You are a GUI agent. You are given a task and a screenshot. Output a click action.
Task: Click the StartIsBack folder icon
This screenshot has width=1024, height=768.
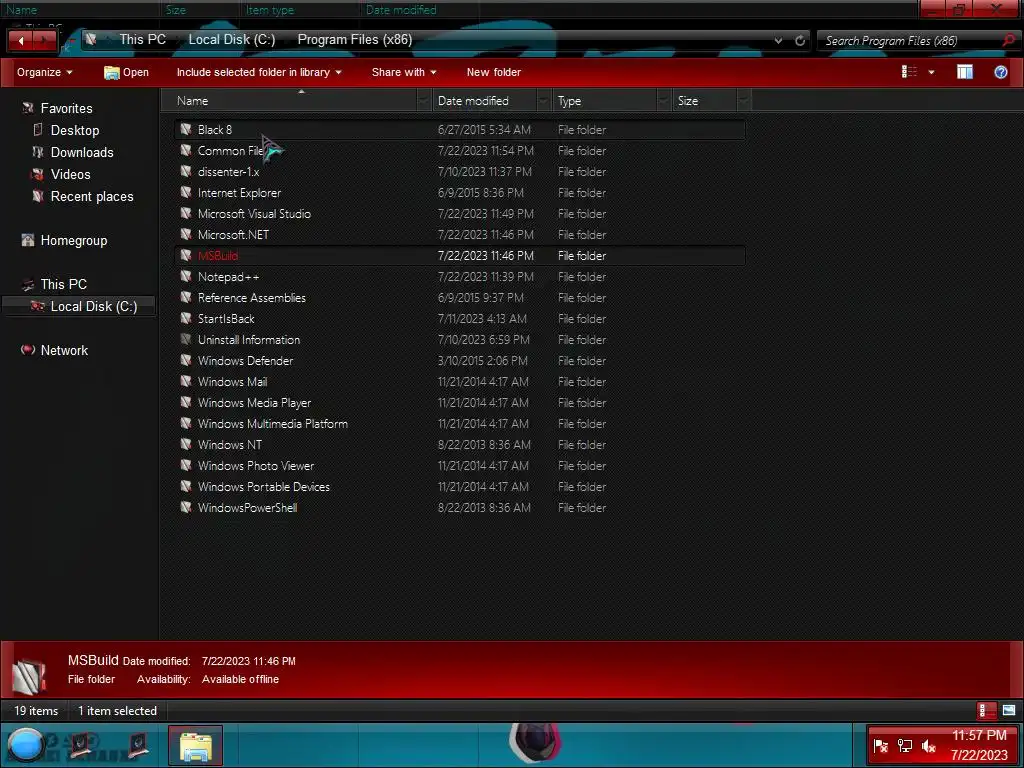185,318
